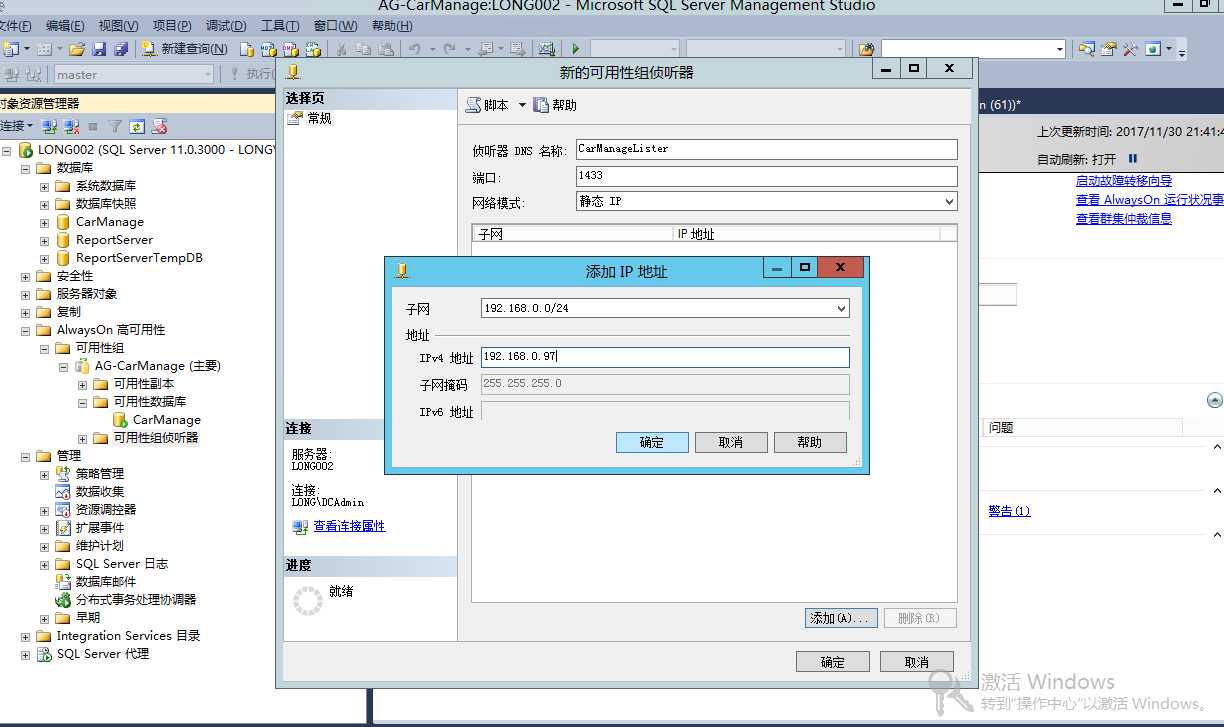Image resolution: width=1224 pixels, height=727 pixels.
Task: Click the Save All toolbar icon
Action: pyautogui.click(x=121, y=49)
